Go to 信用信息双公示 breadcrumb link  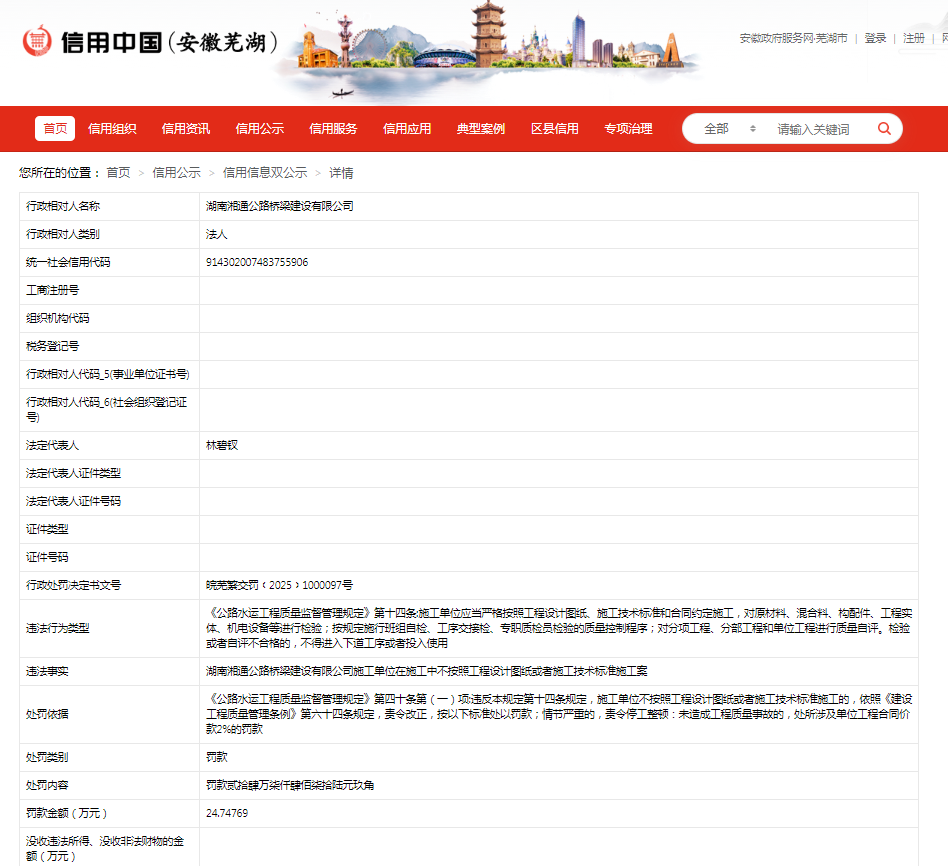[x=264, y=173]
